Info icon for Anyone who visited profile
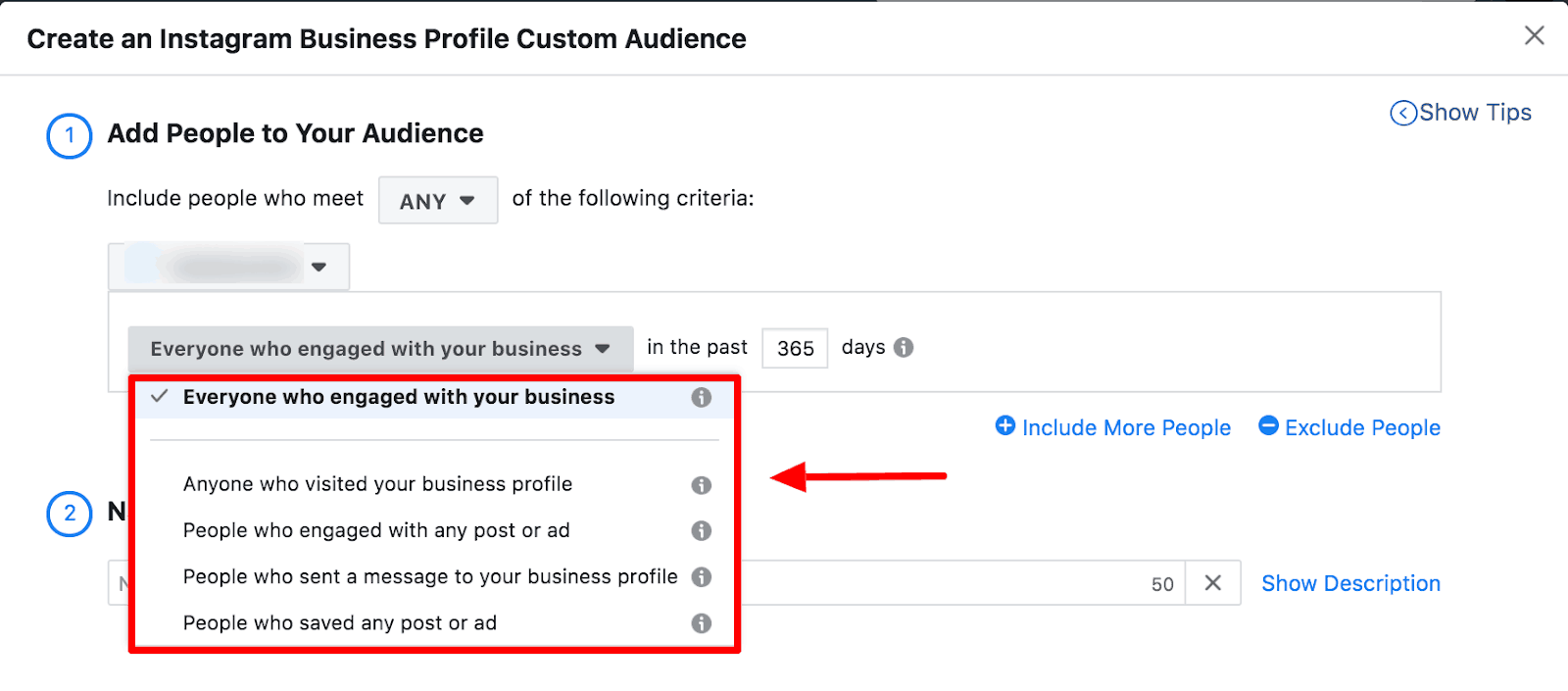1568x691 pixels. pos(701,485)
